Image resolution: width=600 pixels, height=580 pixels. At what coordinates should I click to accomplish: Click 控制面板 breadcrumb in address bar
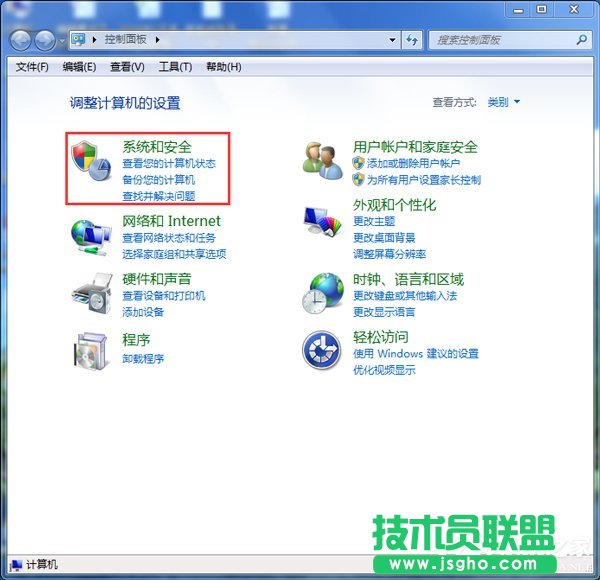click(x=126, y=39)
